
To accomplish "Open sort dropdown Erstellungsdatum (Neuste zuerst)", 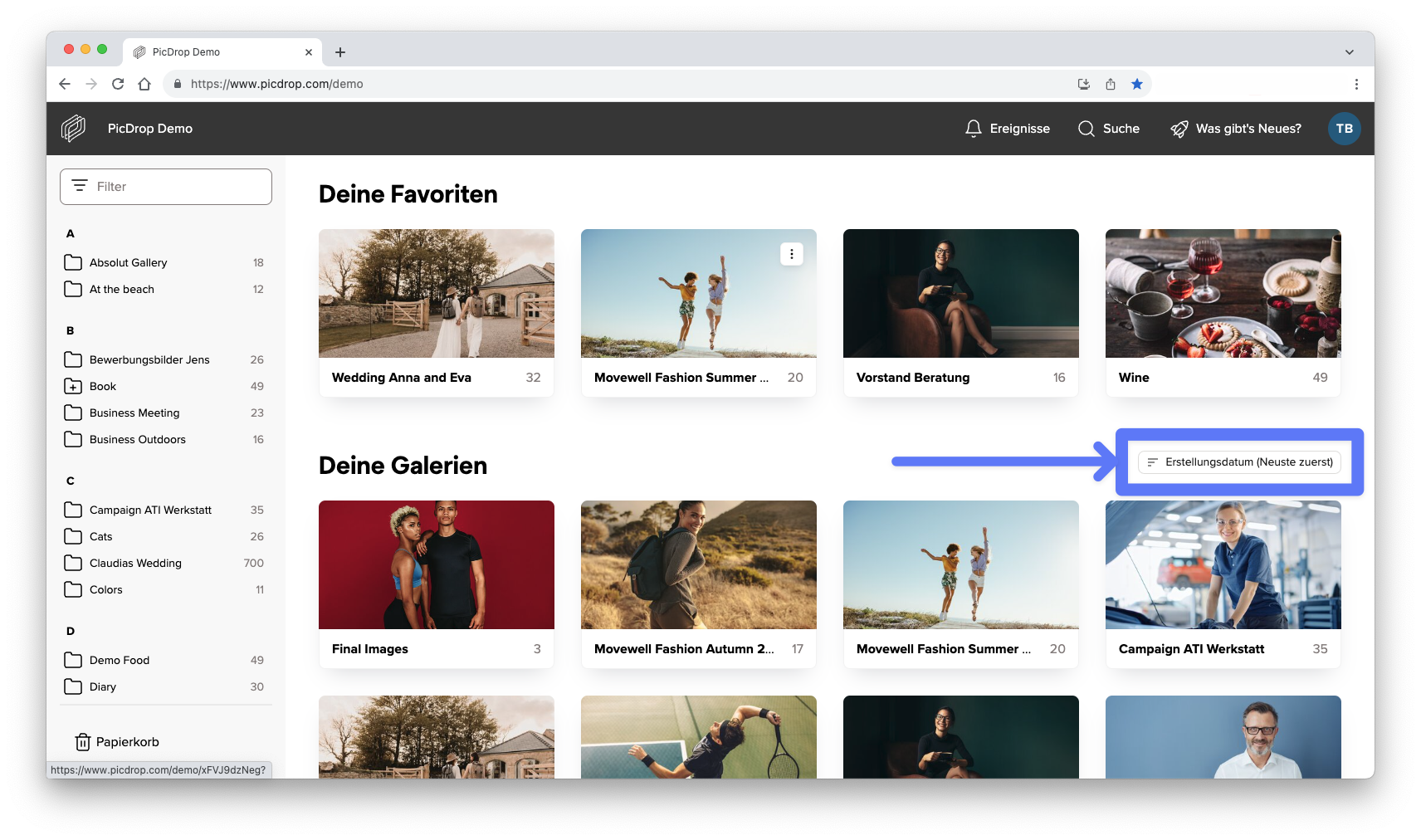I will point(1239,462).
